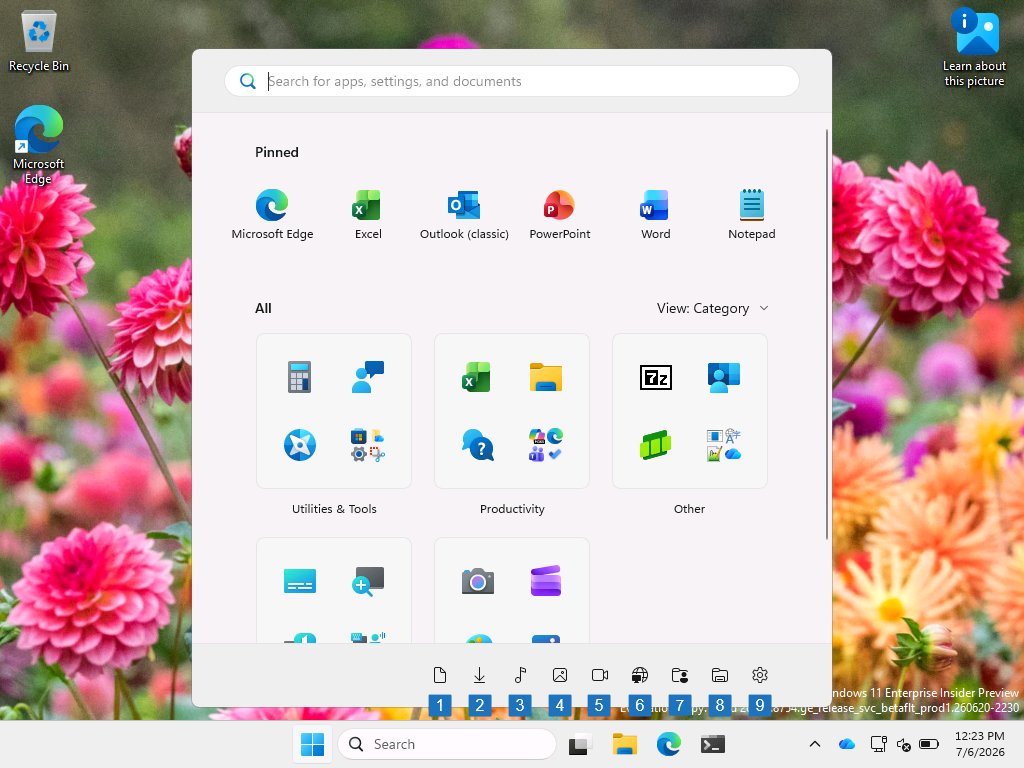
Task: Open File Explorer shortcut in Start footer
Action: [x=720, y=675]
